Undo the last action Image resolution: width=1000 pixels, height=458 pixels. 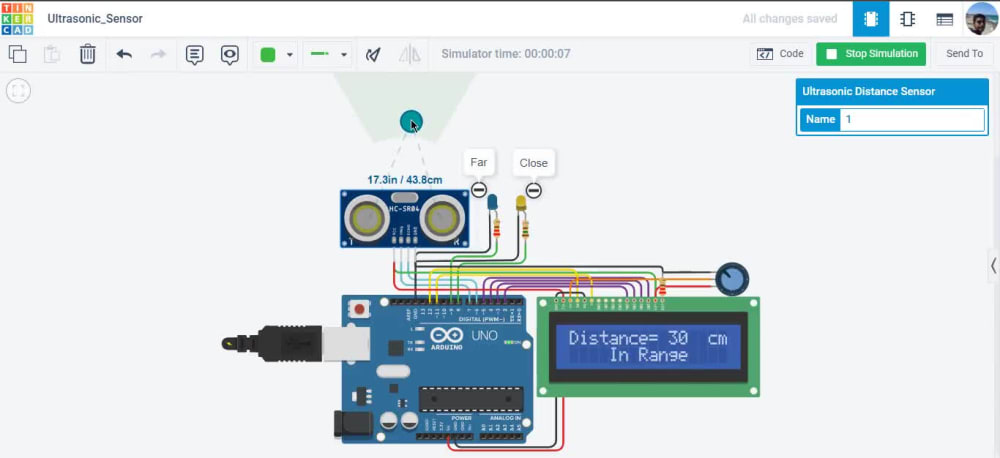pos(124,54)
